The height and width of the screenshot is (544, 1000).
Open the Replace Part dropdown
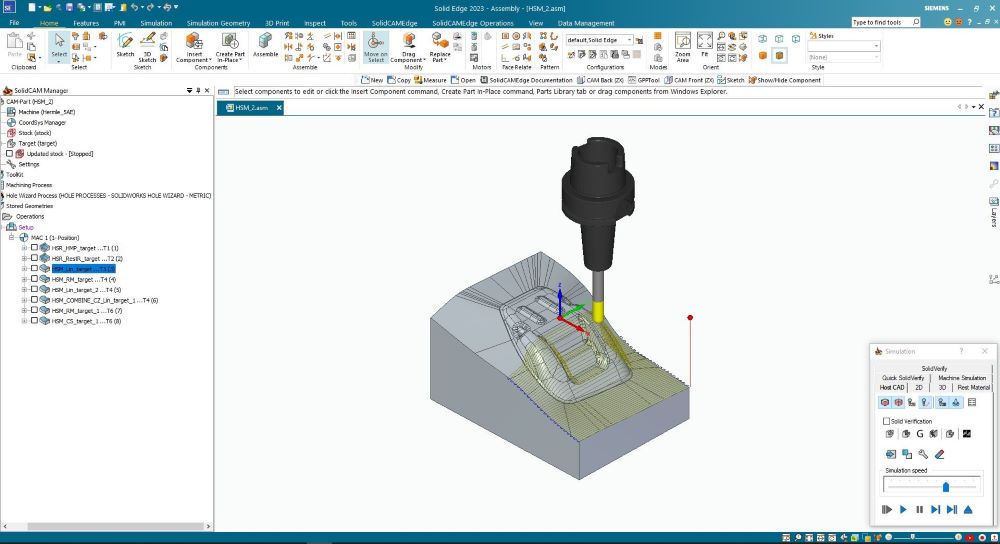pos(440,57)
